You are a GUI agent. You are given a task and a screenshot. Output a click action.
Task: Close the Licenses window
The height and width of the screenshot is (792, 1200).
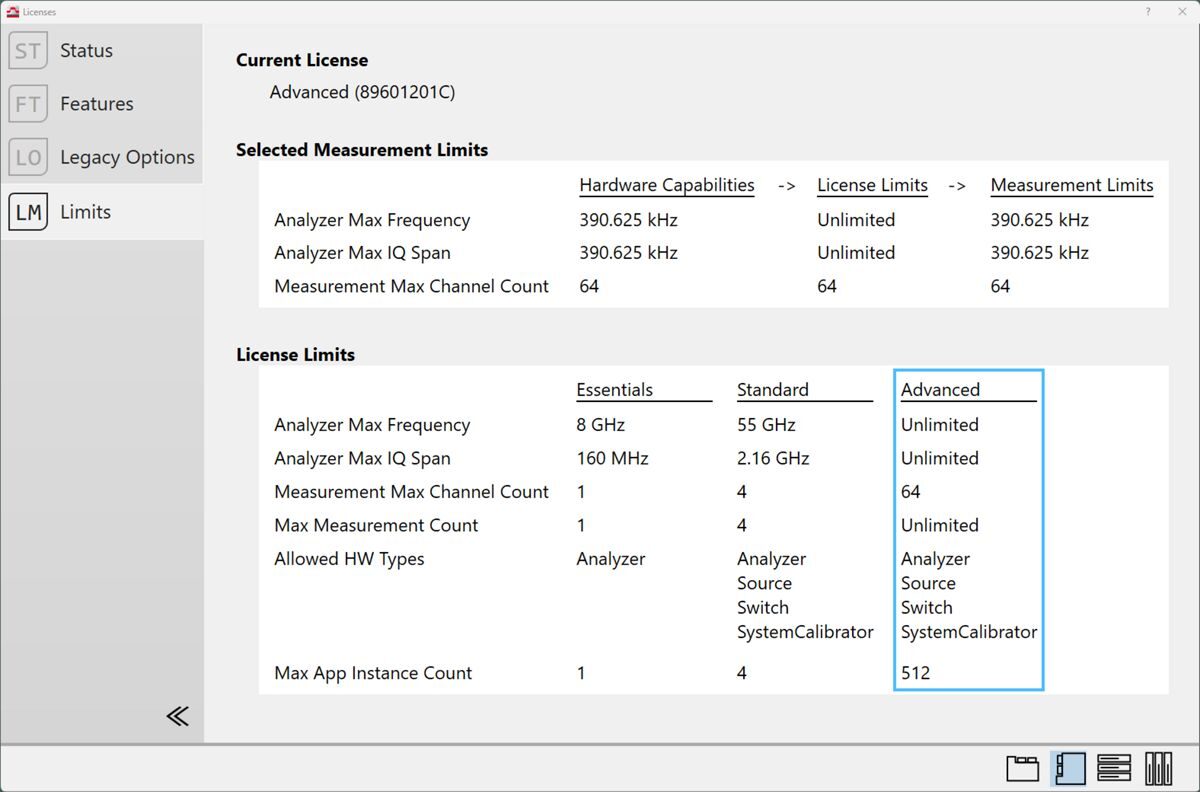pos(1180,11)
